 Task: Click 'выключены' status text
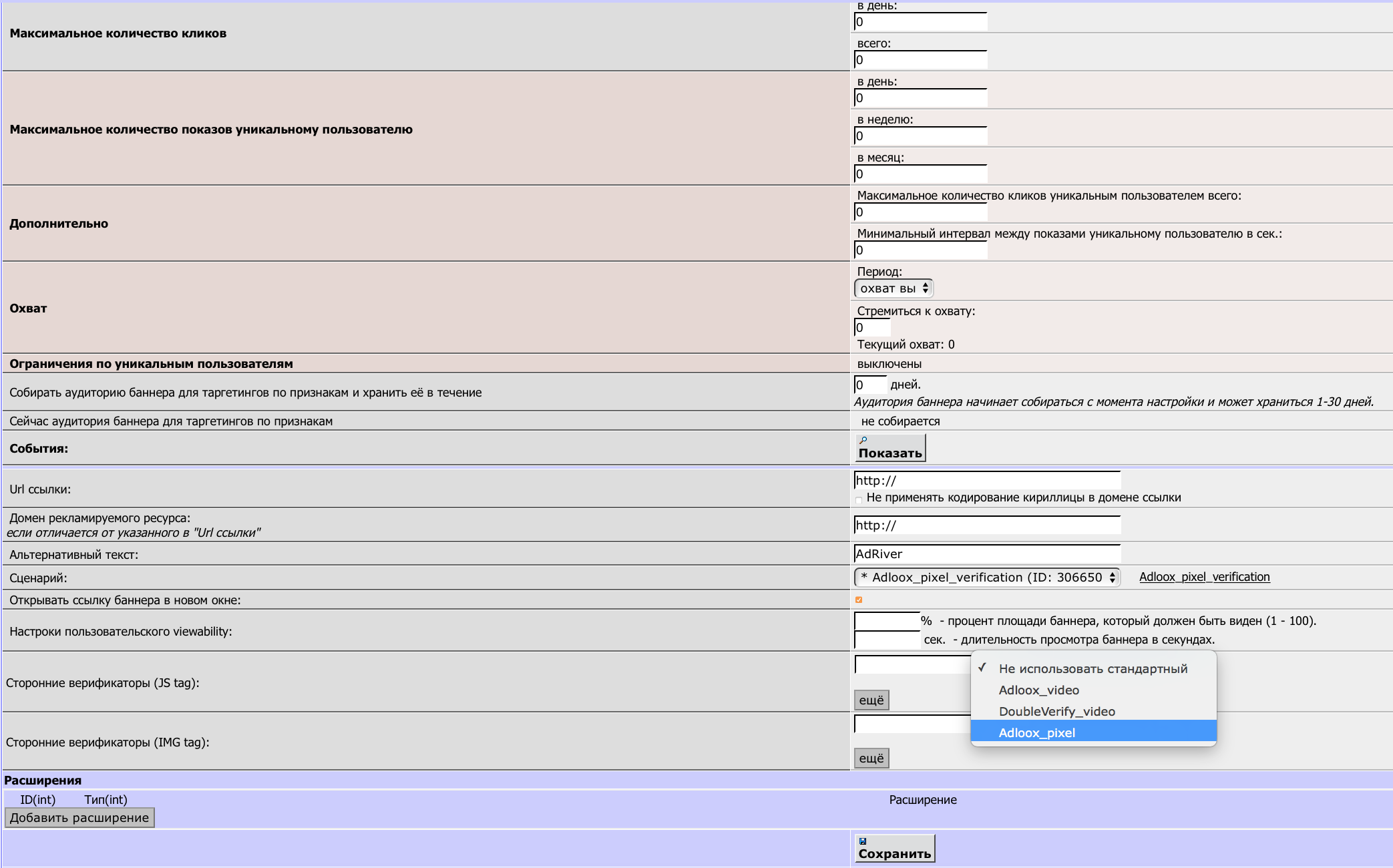[x=889, y=364]
